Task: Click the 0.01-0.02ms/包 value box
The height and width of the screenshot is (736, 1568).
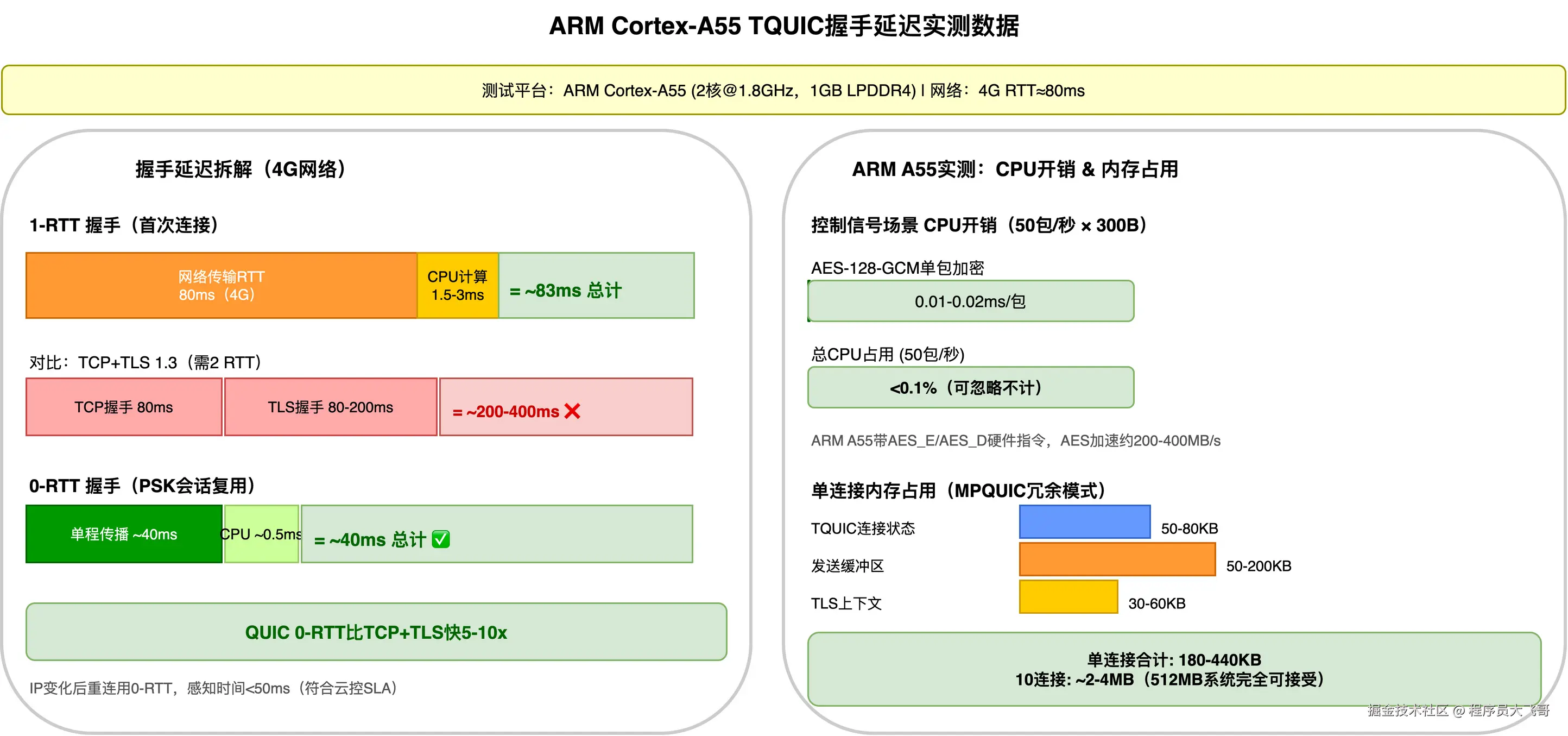Action: (x=970, y=301)
